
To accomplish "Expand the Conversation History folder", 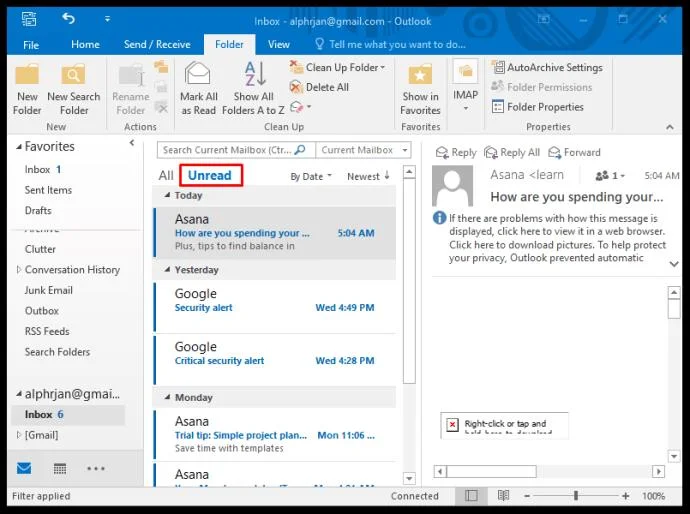I will pos(19,270).
